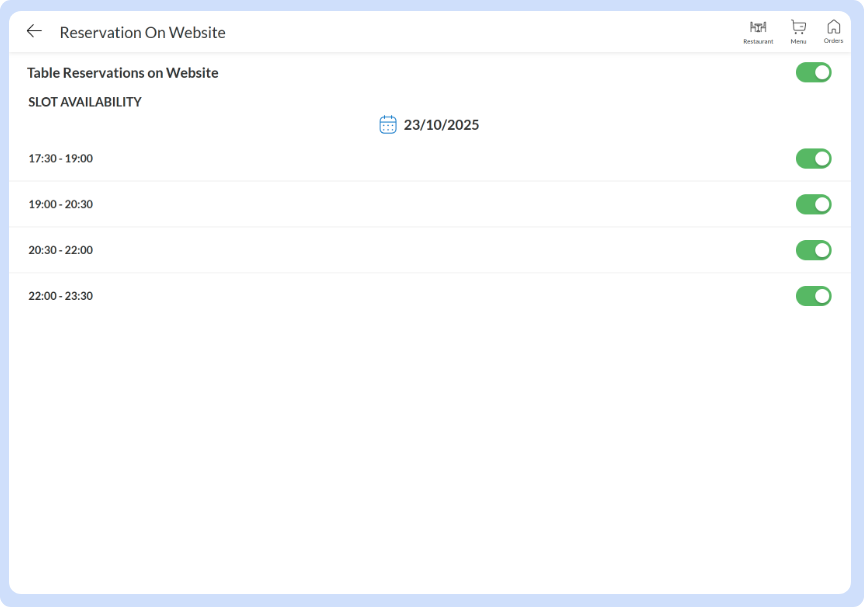864x607 pixels.
Task: Click the calendar icon beside the date
Action: click(x=388, y=125)
